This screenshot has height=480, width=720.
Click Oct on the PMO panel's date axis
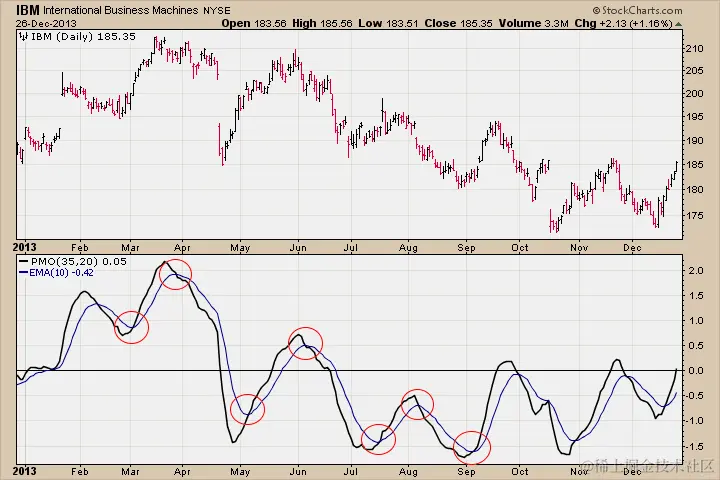click(x=519, y=472)
